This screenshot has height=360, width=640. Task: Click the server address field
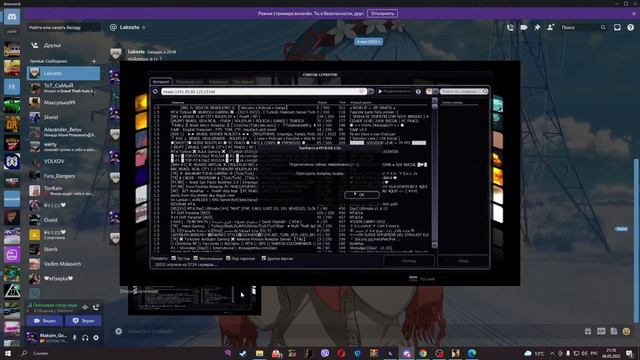pos(263,91)
